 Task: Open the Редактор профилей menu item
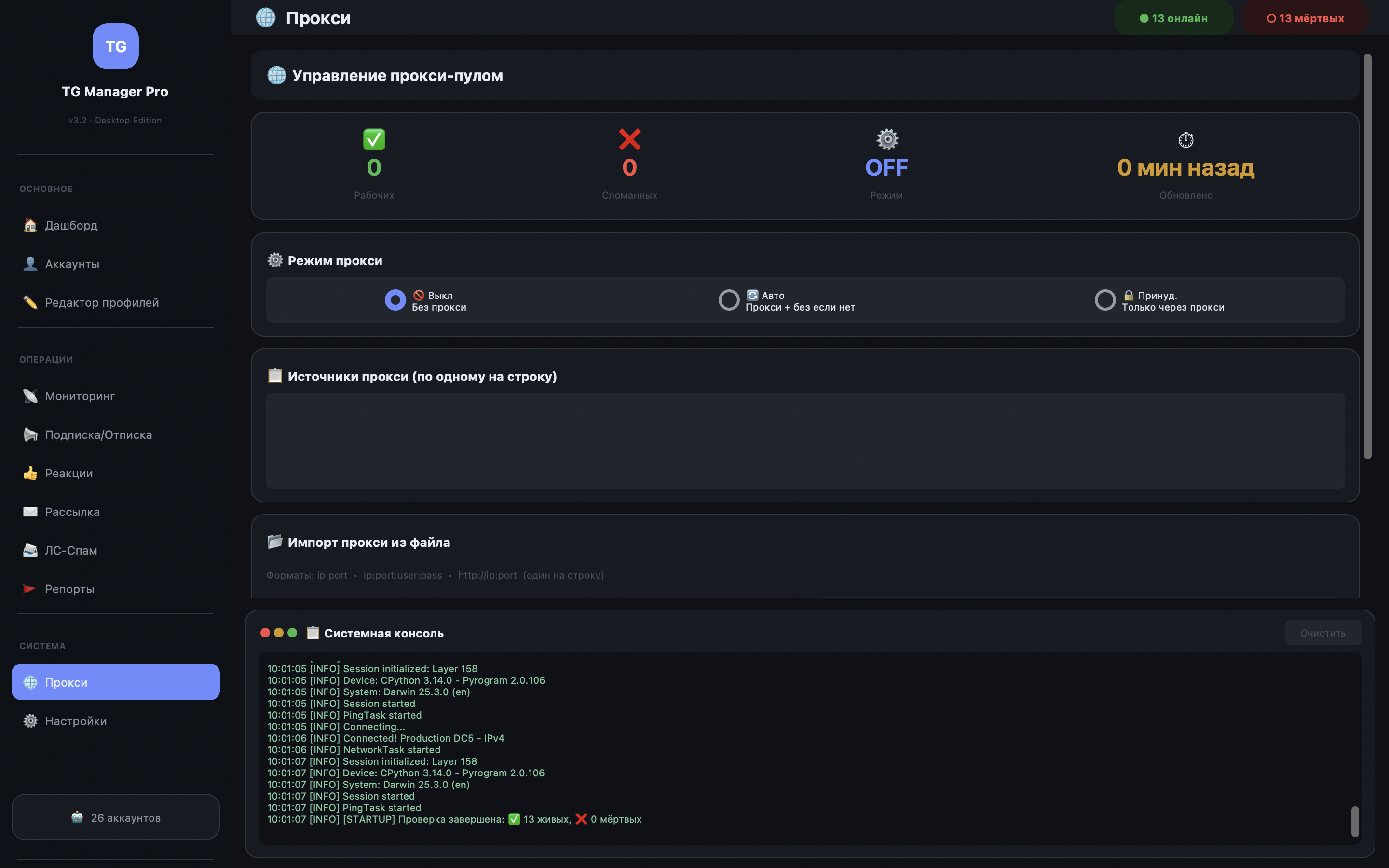102,302
